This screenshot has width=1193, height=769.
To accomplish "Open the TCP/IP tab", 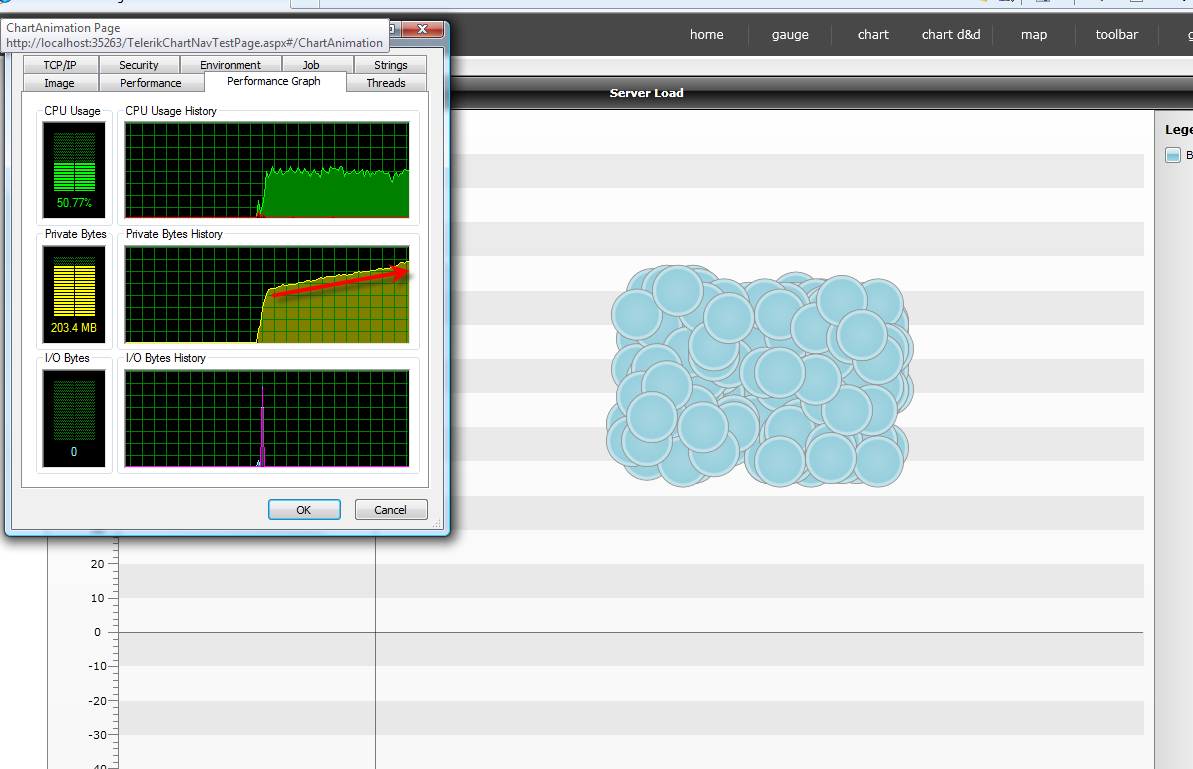I will [60, 65].
